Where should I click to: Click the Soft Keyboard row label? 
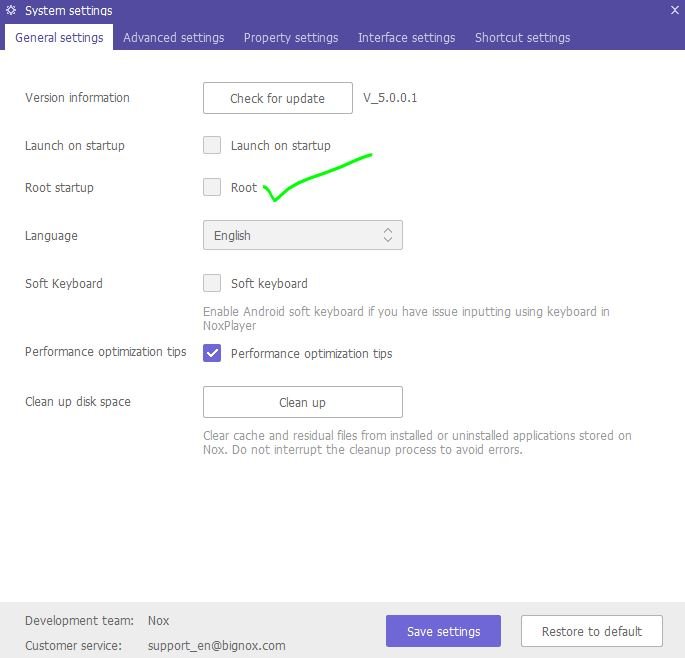(x=64, y=284)
